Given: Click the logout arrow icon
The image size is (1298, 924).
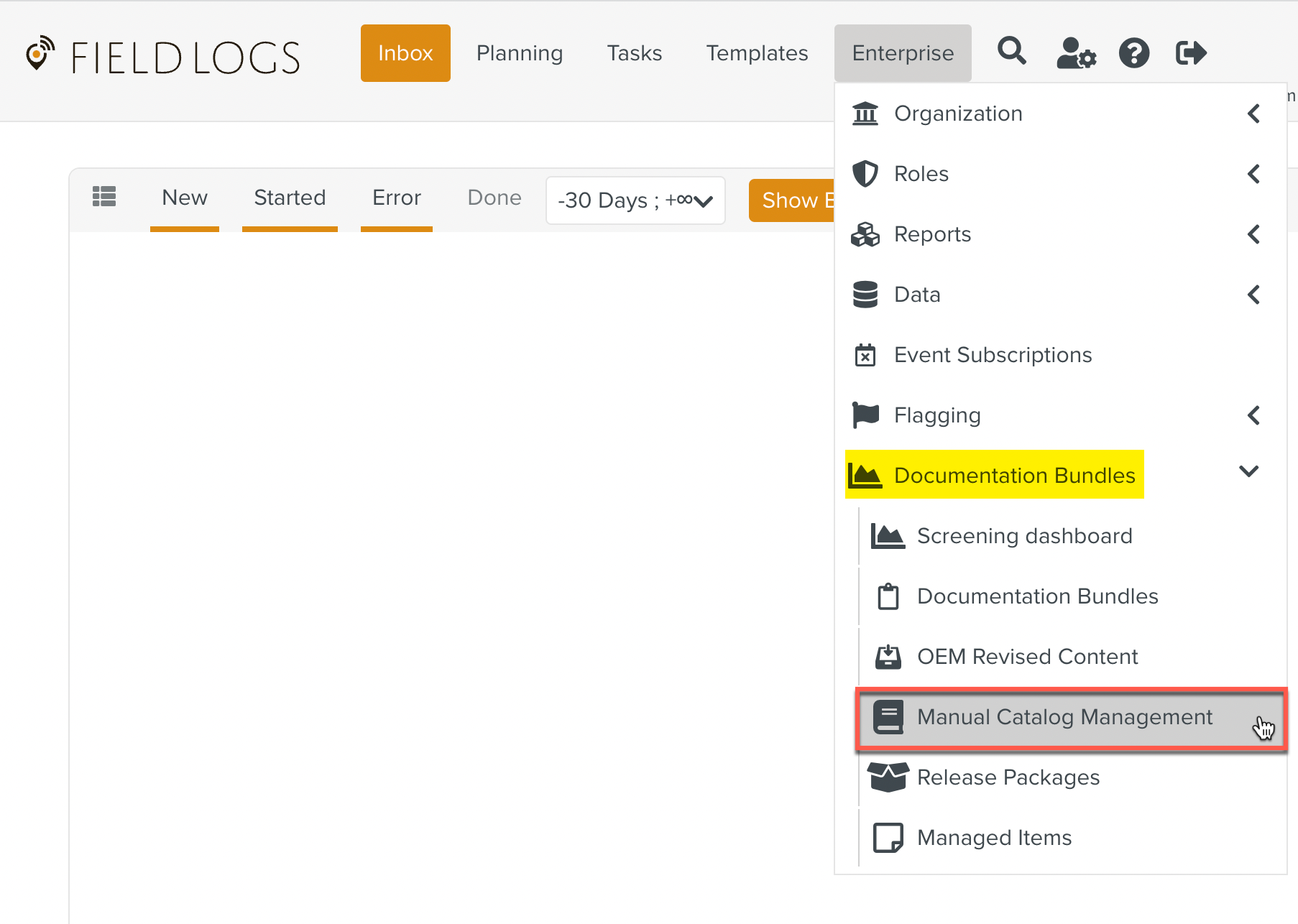Looking at the screenshot, I should [x=1190, y=52].
